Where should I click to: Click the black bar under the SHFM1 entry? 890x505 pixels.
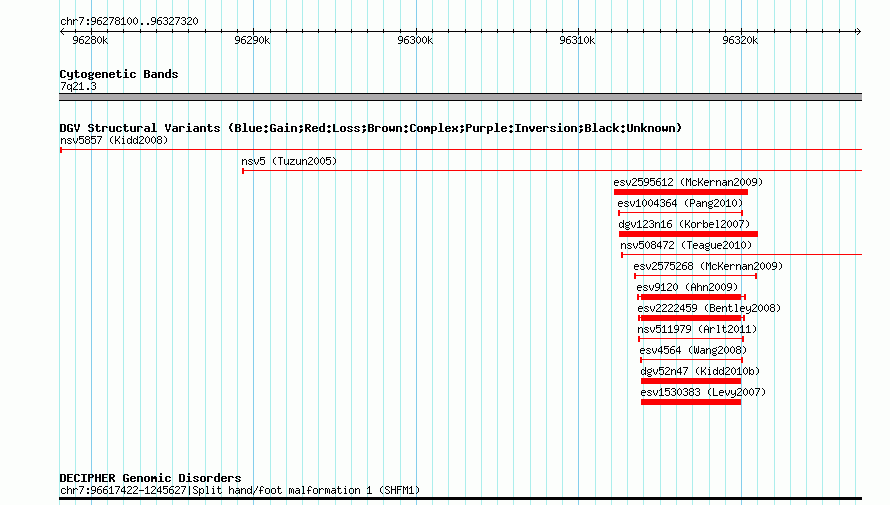(x=460, y=499)
